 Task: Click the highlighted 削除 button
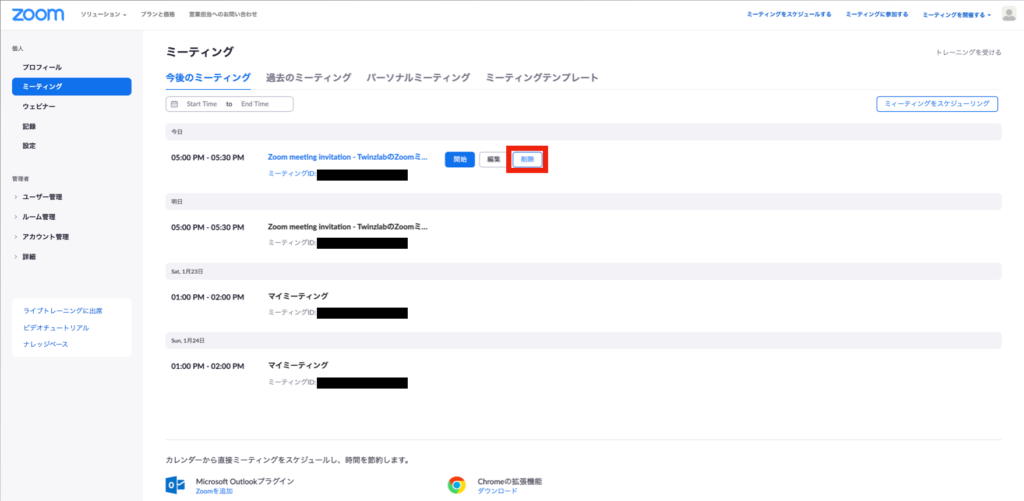pos(527,159)
